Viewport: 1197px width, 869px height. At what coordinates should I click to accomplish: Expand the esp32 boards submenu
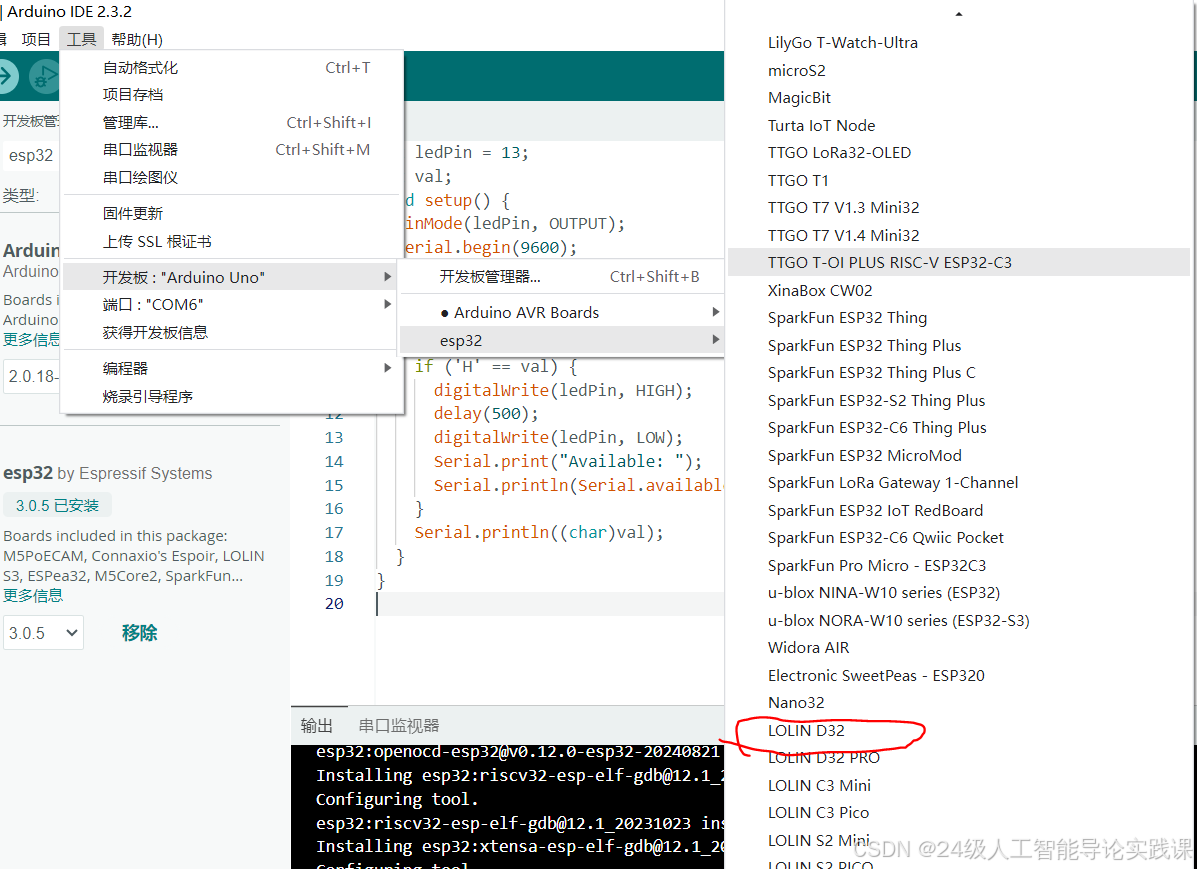click(x=562, y=341)
